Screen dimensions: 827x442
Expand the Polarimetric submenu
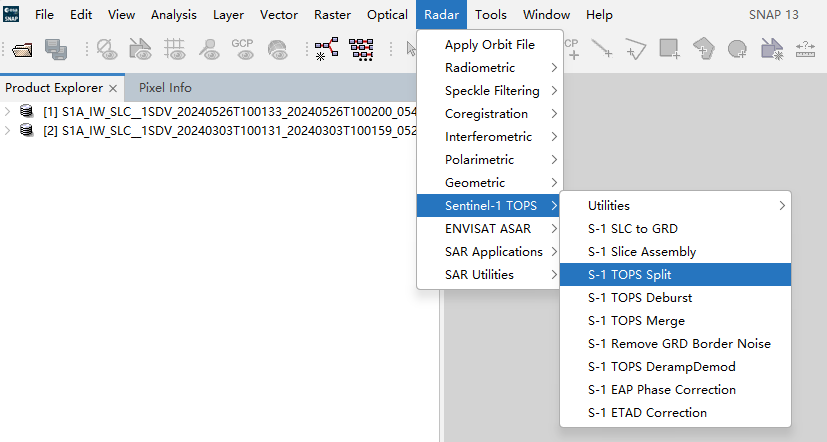pos(490,160)
